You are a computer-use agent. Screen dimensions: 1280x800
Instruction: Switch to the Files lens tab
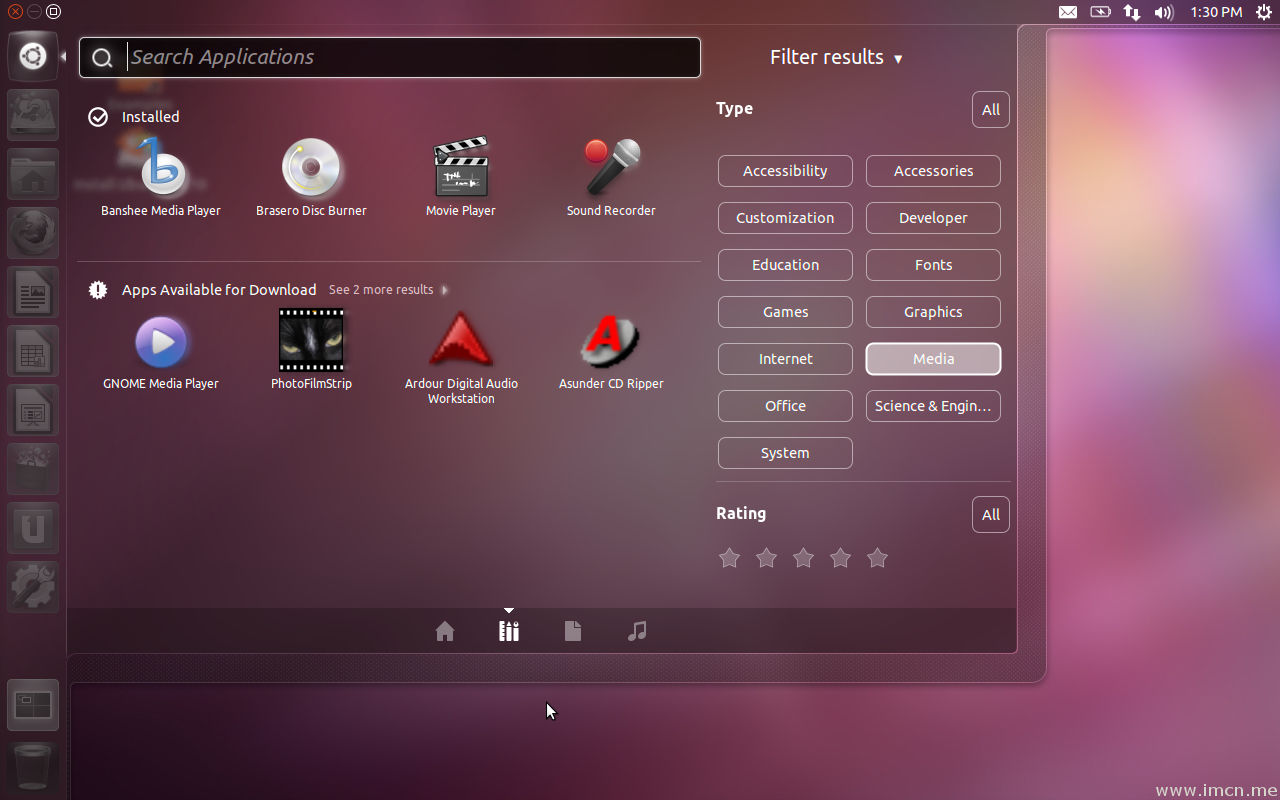coord(573,631)
